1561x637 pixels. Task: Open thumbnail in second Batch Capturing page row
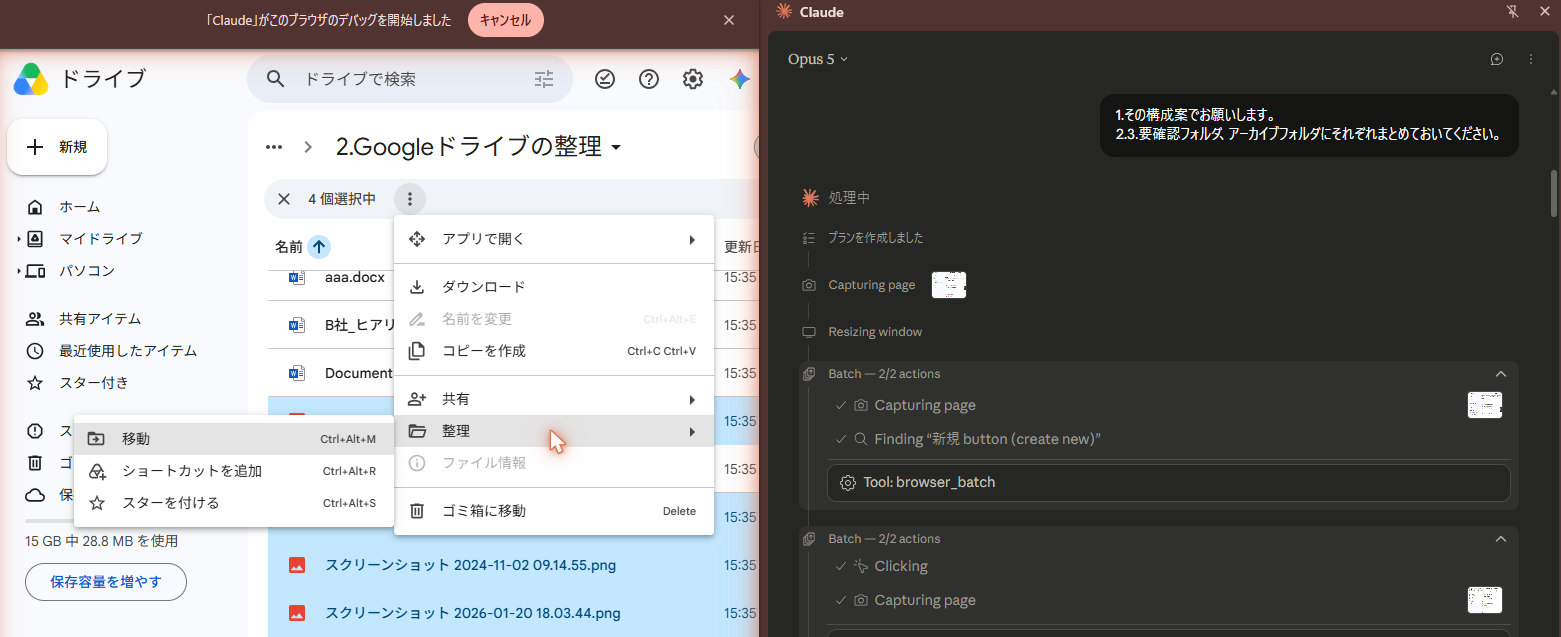(x=1485, y=600)
